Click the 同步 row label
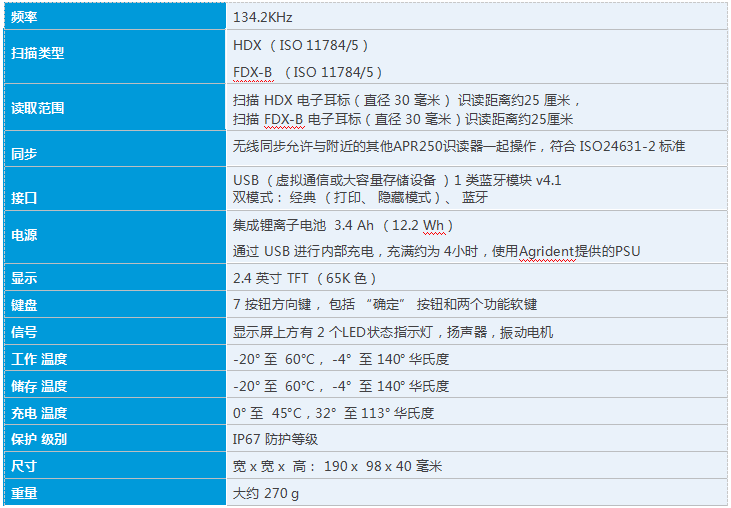Screen dimensions: 731x508 (x=25, y=153)
